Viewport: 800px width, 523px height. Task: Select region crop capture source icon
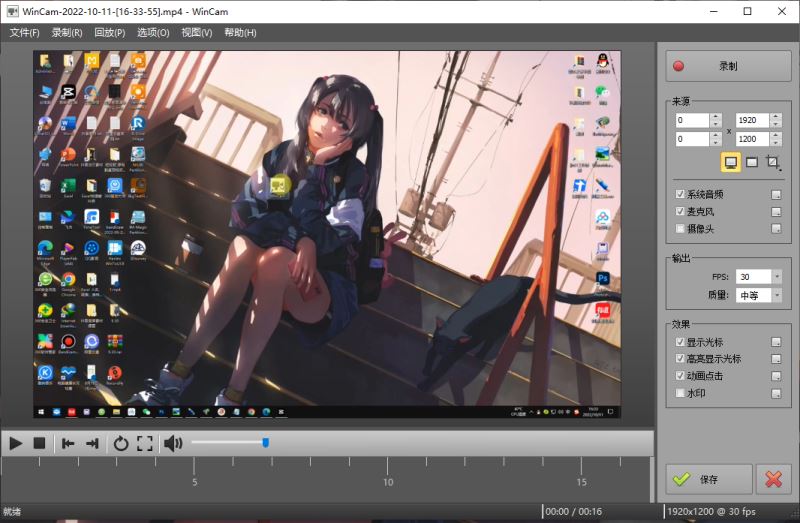pyautogui.click(x=772, y=162)
